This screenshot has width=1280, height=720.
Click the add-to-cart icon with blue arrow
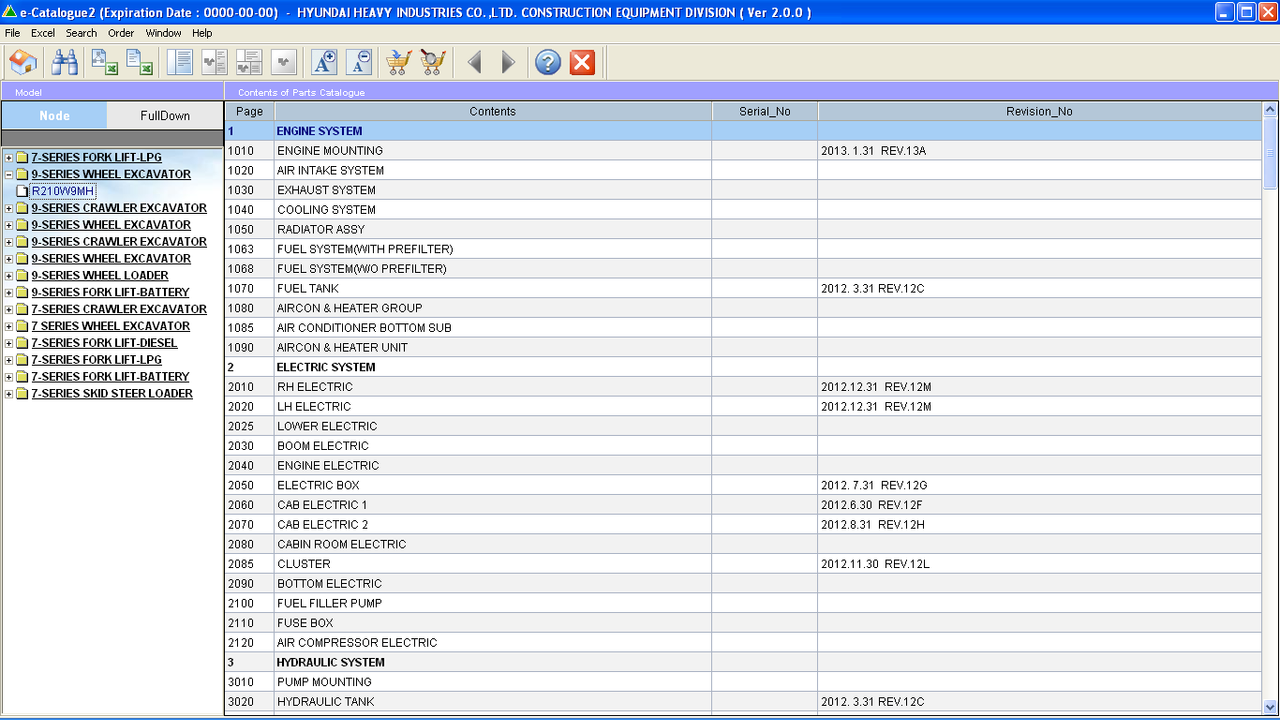[398, 63]
